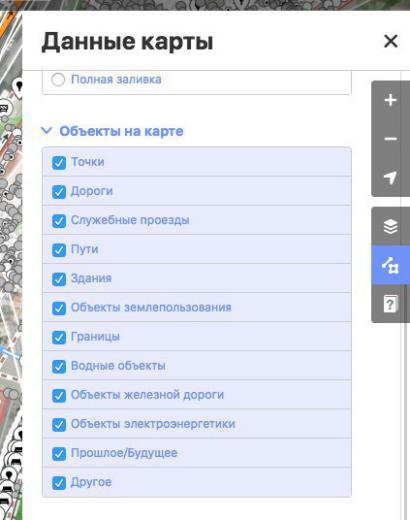
Task: Disable the Другое checkbox
Action: [59, 483]
